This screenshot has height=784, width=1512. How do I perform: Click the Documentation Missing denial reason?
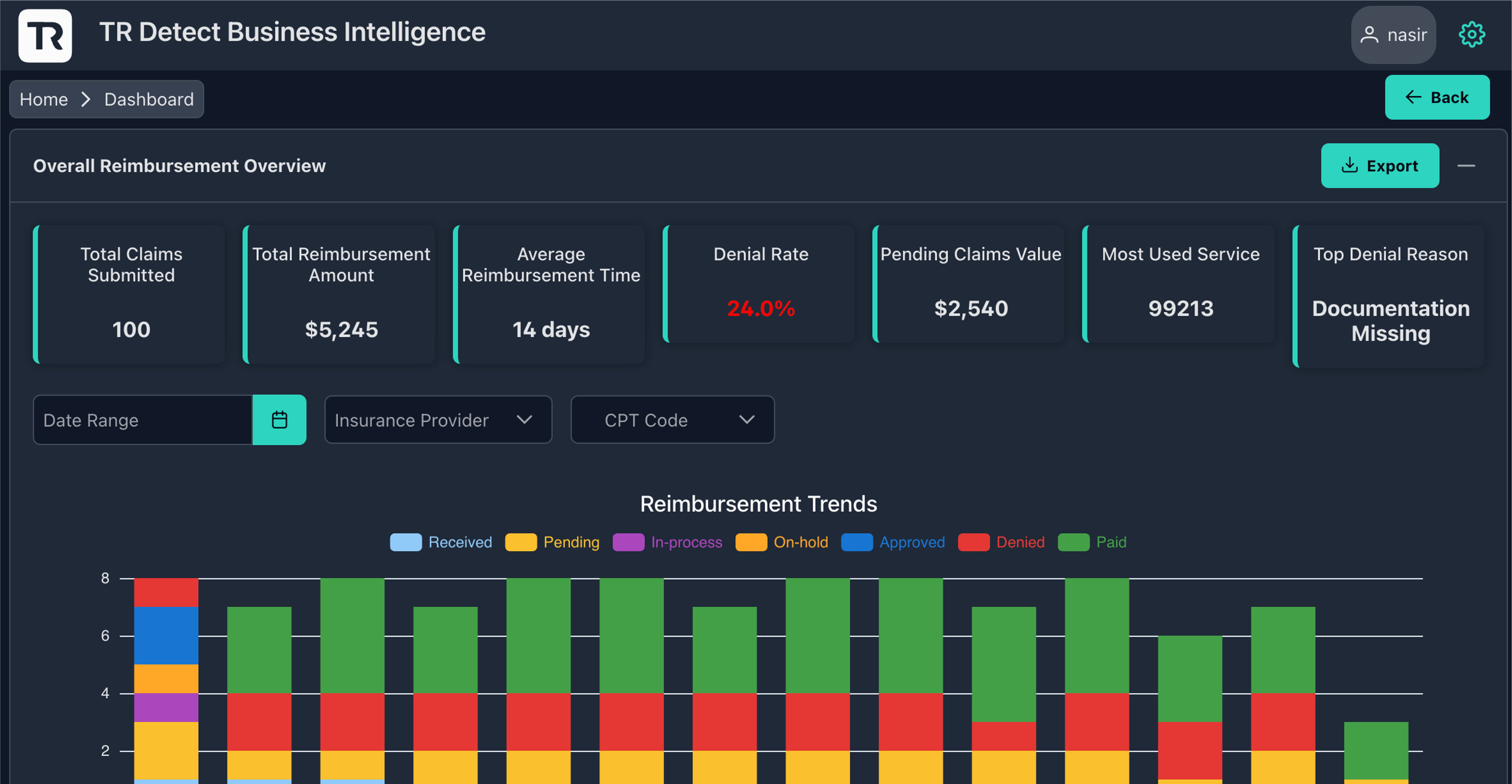[x=1391, y=321]
